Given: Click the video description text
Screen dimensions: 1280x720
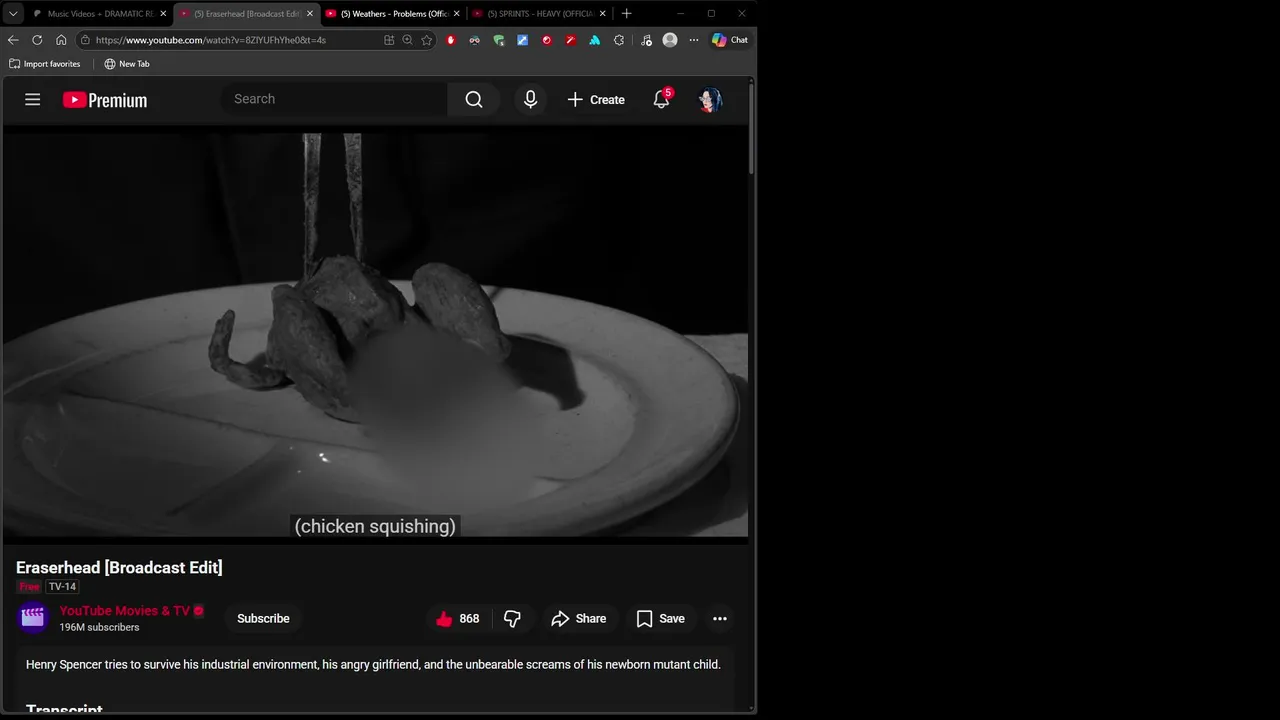Looking at the screenshot, I should (x=373, y=665).
